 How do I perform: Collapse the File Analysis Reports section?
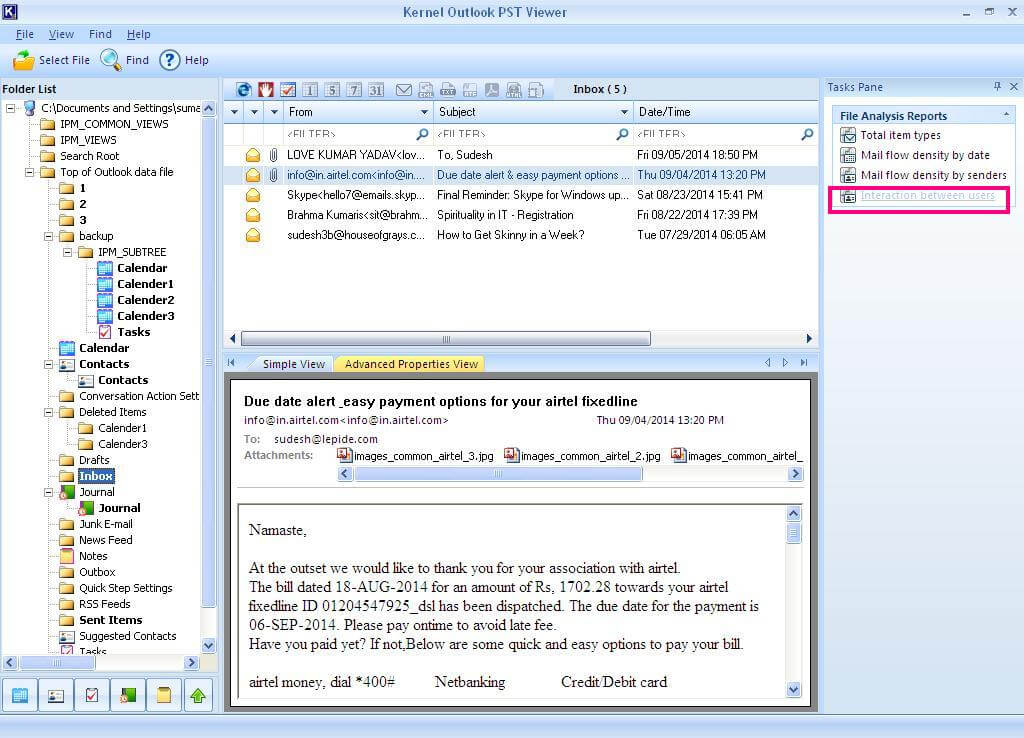(x=1006, y=115)
